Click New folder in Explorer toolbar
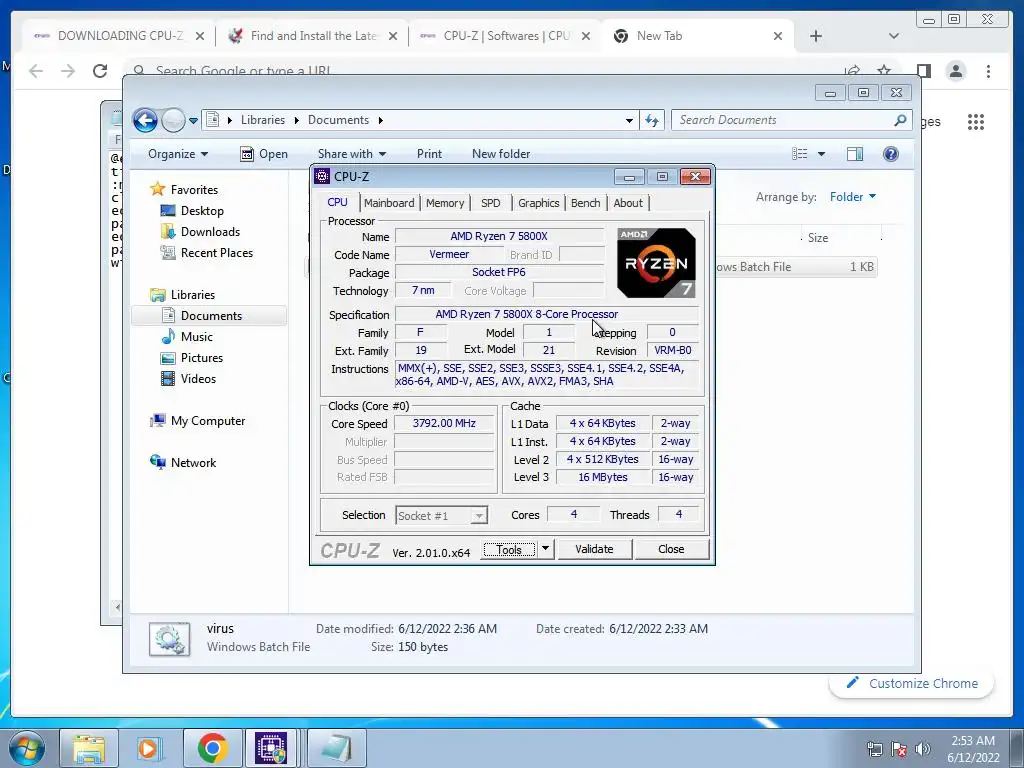The width and height of the screenshot is (1024, 768). click(x=501, y=154)
